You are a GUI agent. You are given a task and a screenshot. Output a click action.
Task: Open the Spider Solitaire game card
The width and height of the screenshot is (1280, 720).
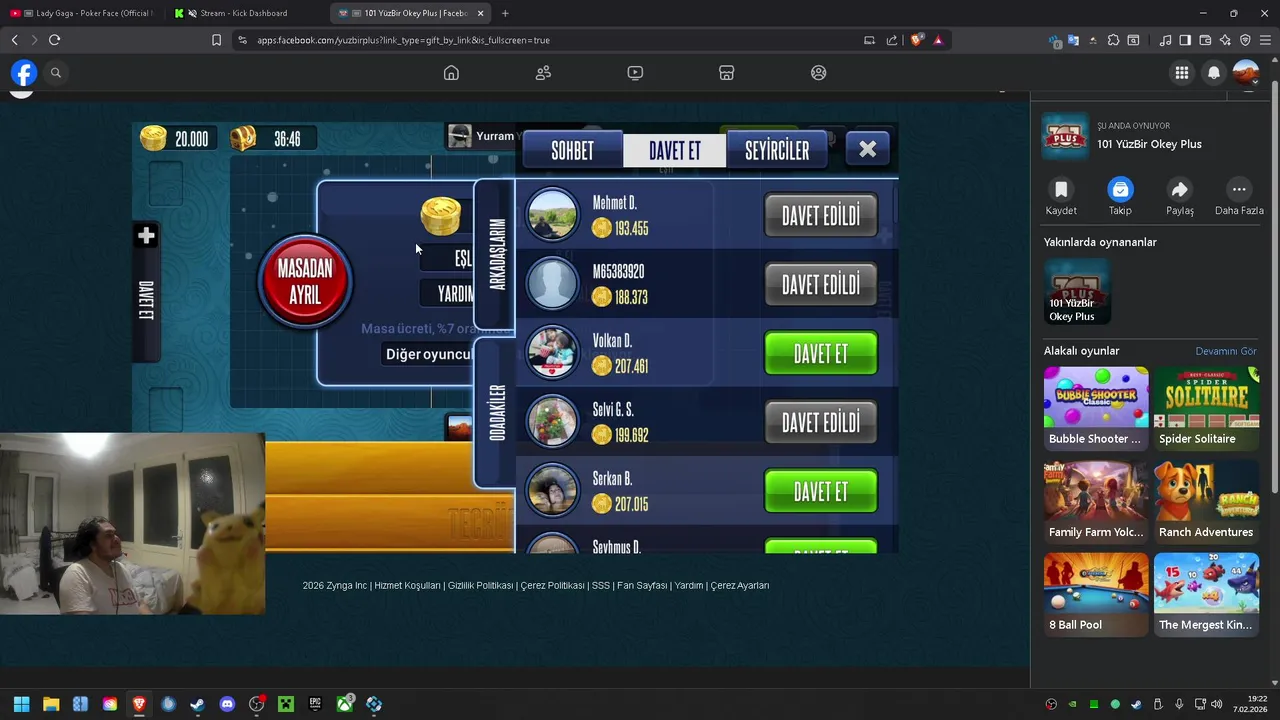click(1206, 408)
